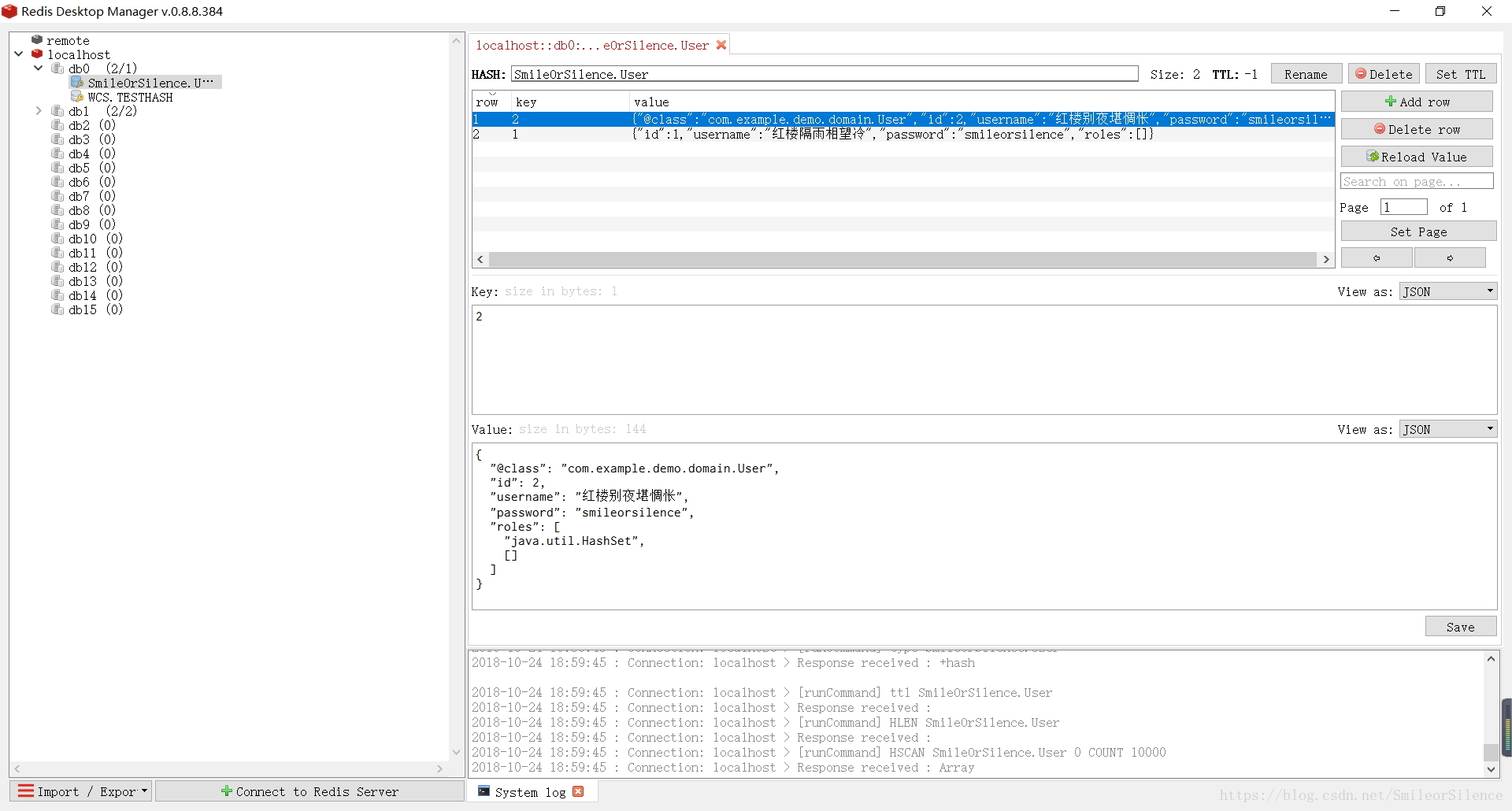Collapse the localhost connection tree
1512x811 pixels.
pos(18,54)
